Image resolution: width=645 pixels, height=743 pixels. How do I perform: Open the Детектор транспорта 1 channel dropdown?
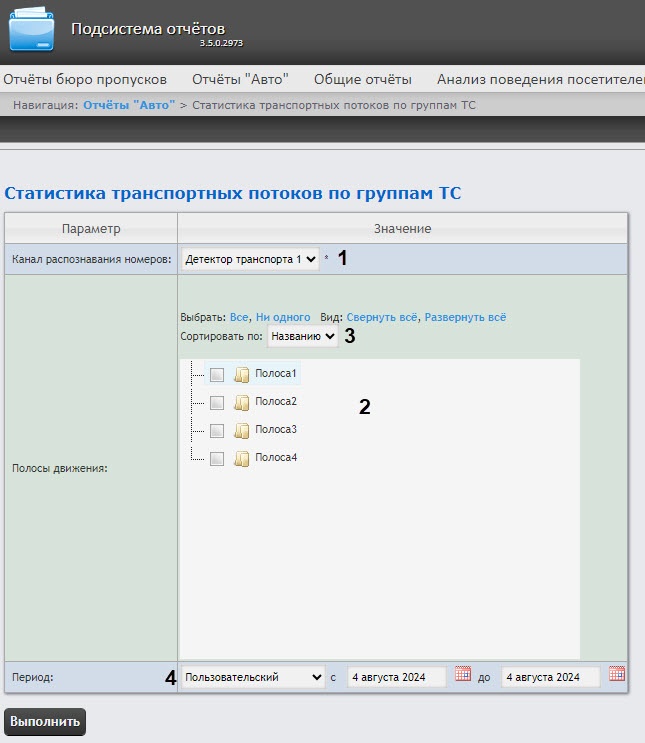click(x=250, y=259)
